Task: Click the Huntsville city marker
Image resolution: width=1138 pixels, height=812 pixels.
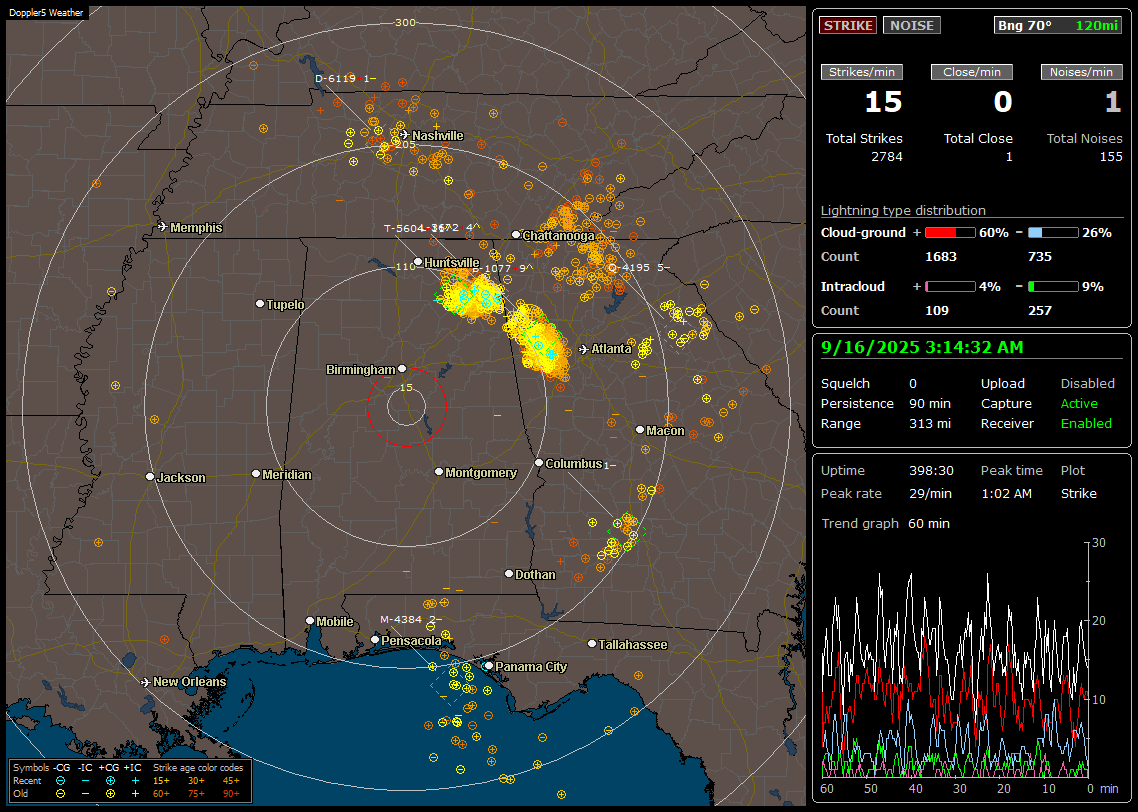Action: 418,262
